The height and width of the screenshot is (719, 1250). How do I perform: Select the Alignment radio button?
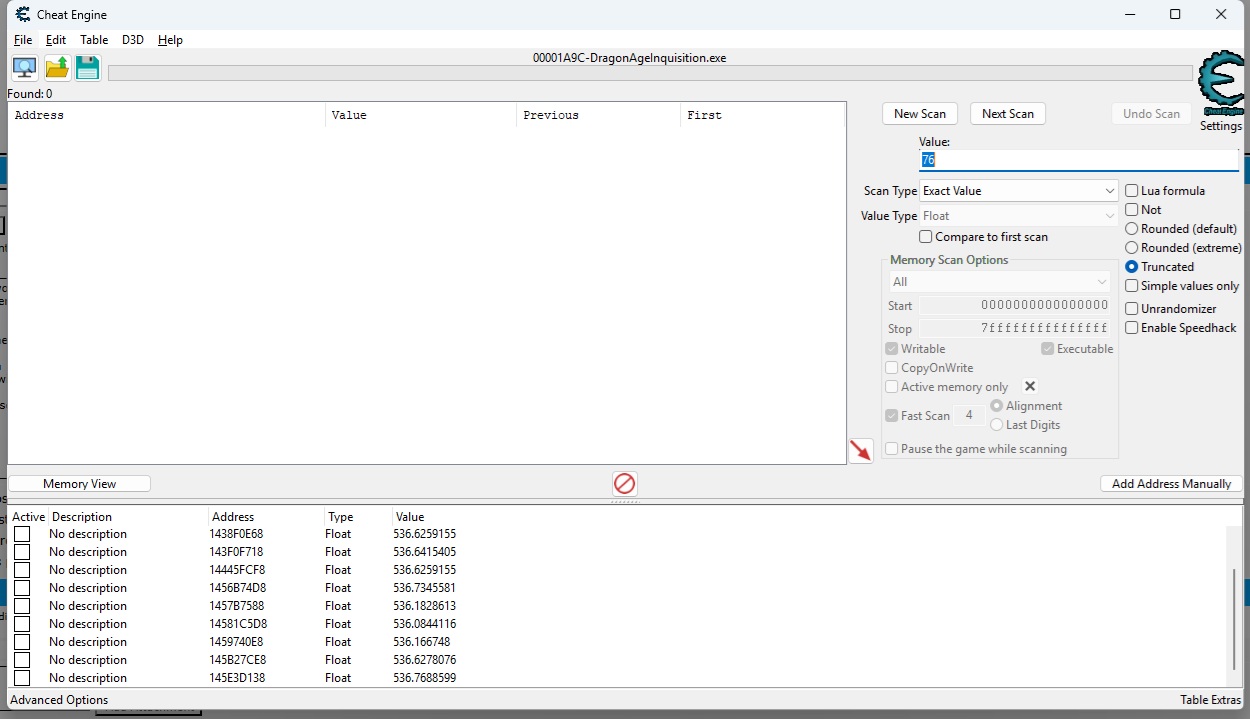[x=996, y=406]
